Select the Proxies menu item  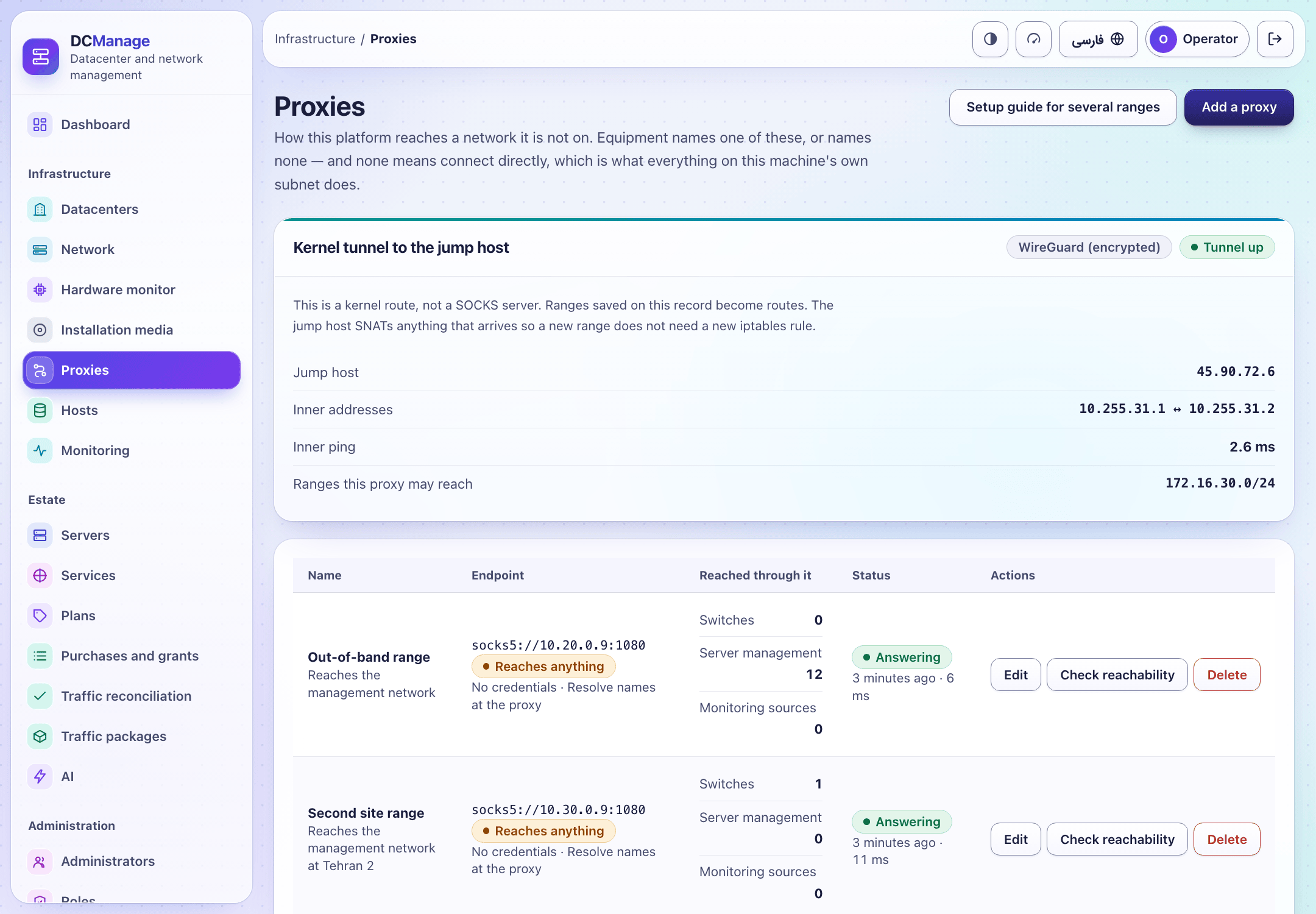[132, 370]
